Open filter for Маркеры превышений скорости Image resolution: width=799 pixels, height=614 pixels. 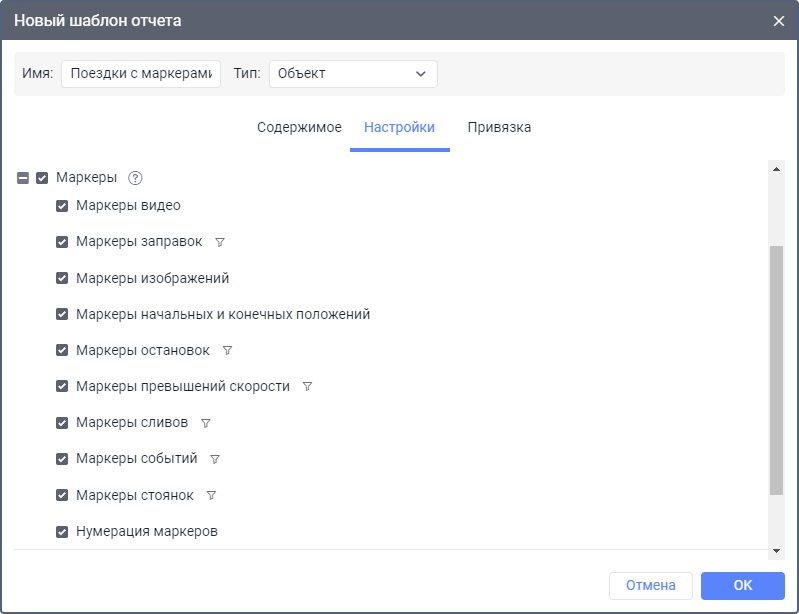coord(307,387)
